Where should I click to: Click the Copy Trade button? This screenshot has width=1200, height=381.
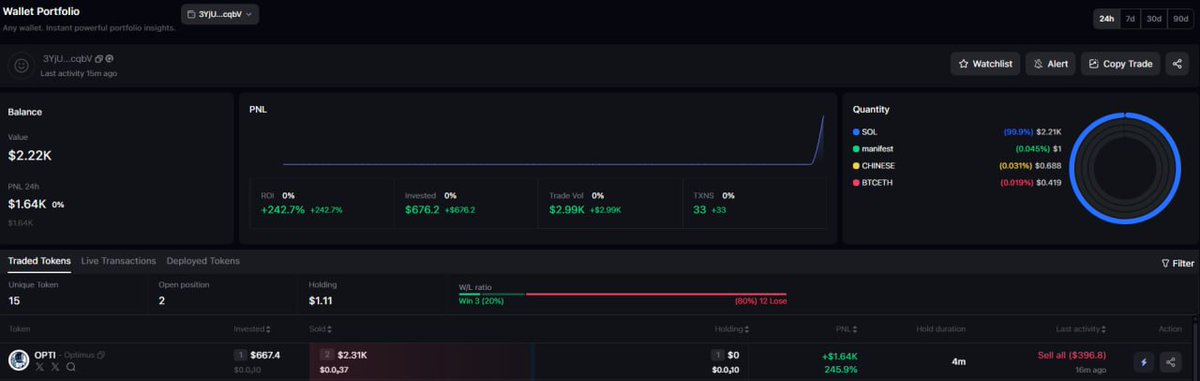(x=1120, y=64)
